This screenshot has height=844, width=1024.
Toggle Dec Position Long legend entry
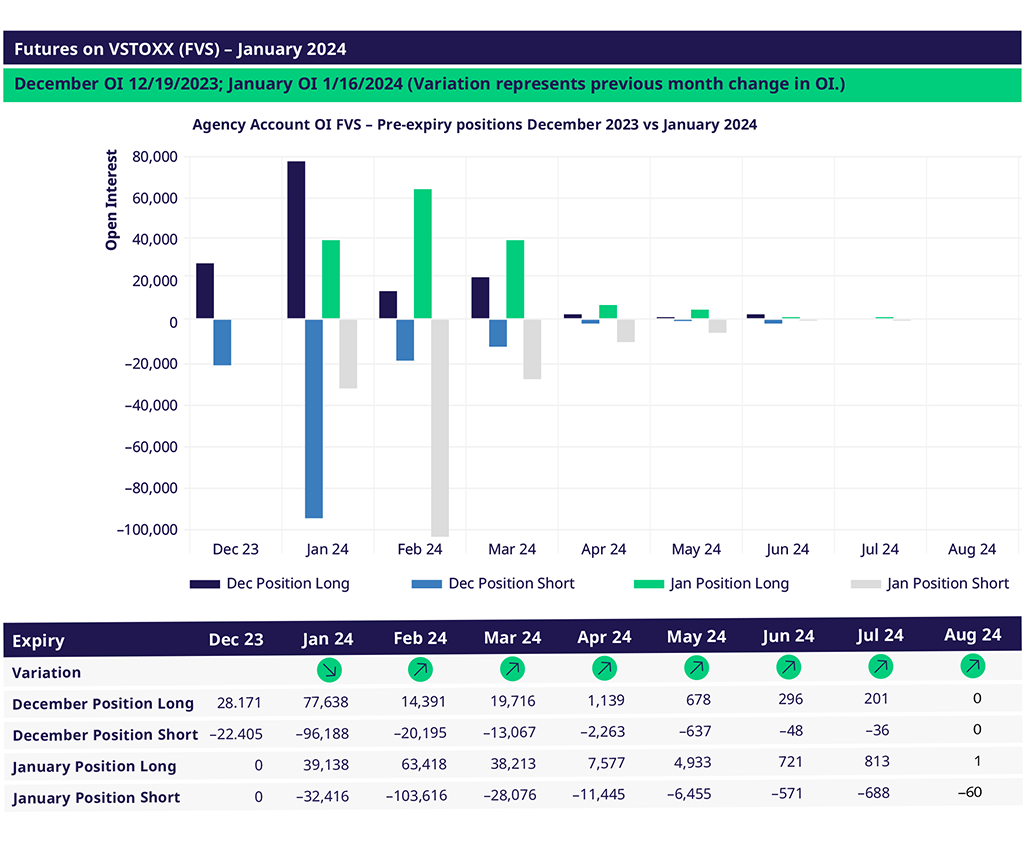tap(270, 583)
